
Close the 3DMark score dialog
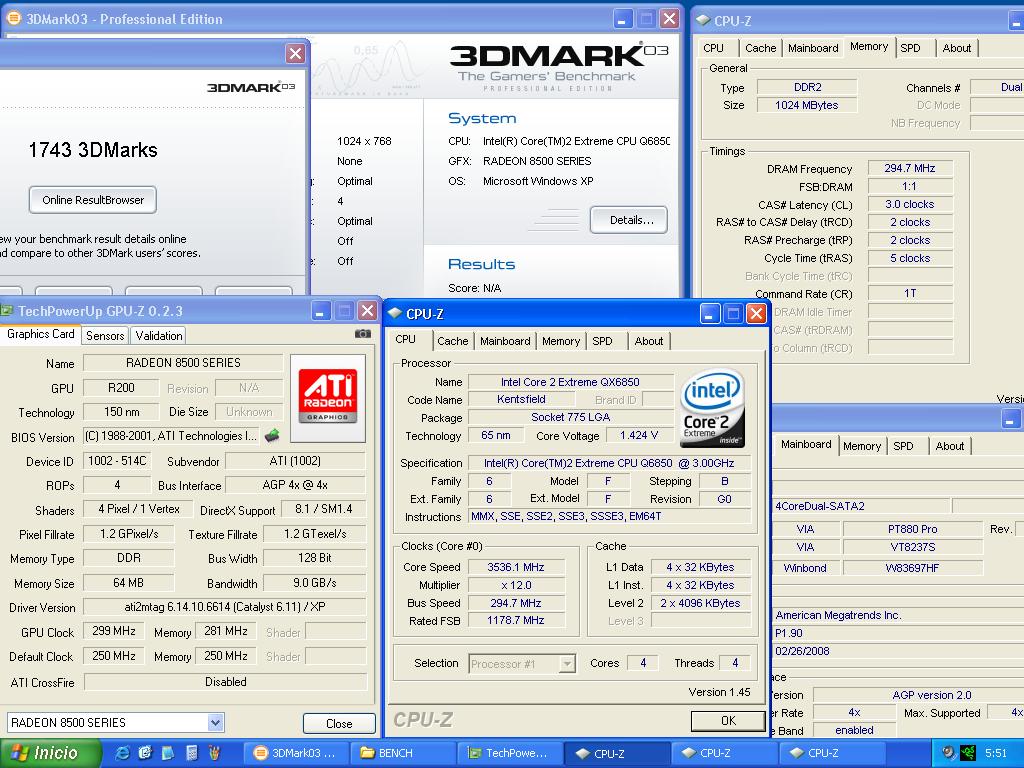click(295, 54)
